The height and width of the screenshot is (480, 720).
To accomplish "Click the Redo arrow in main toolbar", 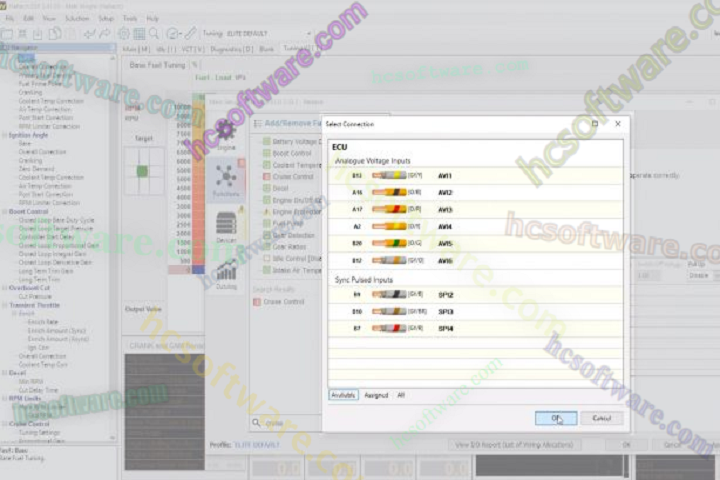I will click(105, 34).
